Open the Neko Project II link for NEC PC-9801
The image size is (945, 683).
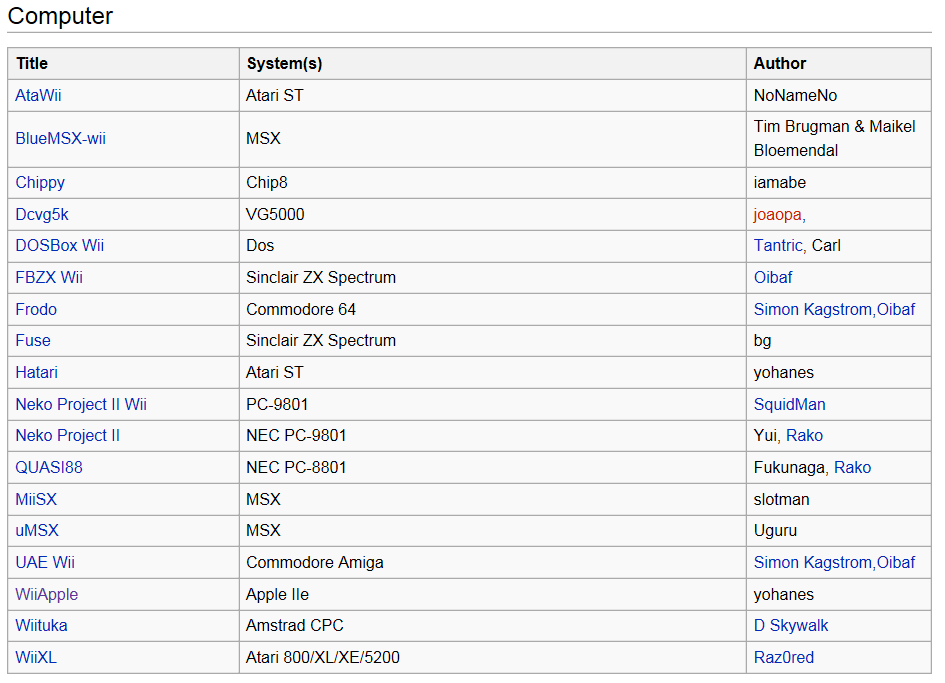point(68,436)
